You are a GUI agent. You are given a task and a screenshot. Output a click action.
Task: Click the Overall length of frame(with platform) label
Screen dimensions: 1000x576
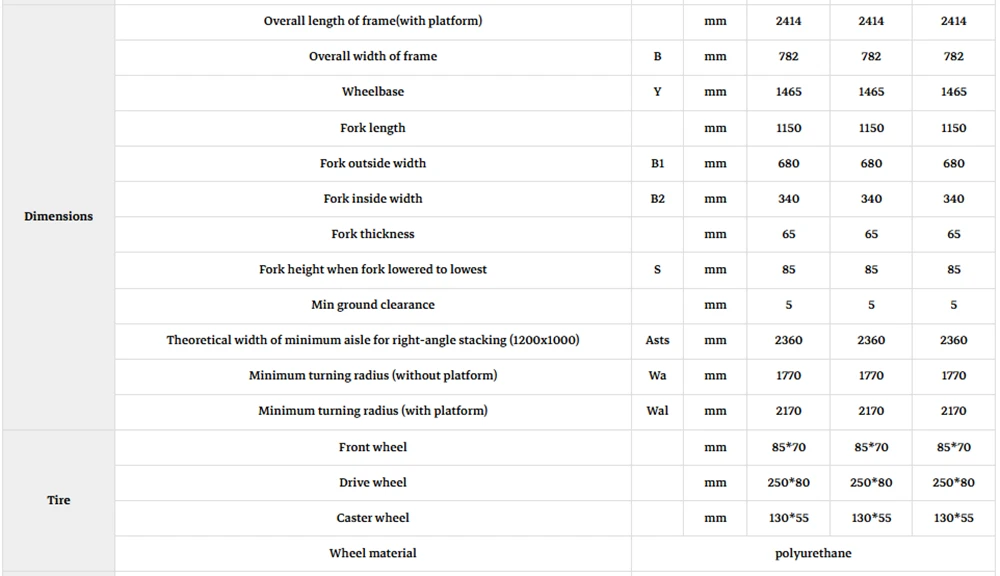coord(373,21)
